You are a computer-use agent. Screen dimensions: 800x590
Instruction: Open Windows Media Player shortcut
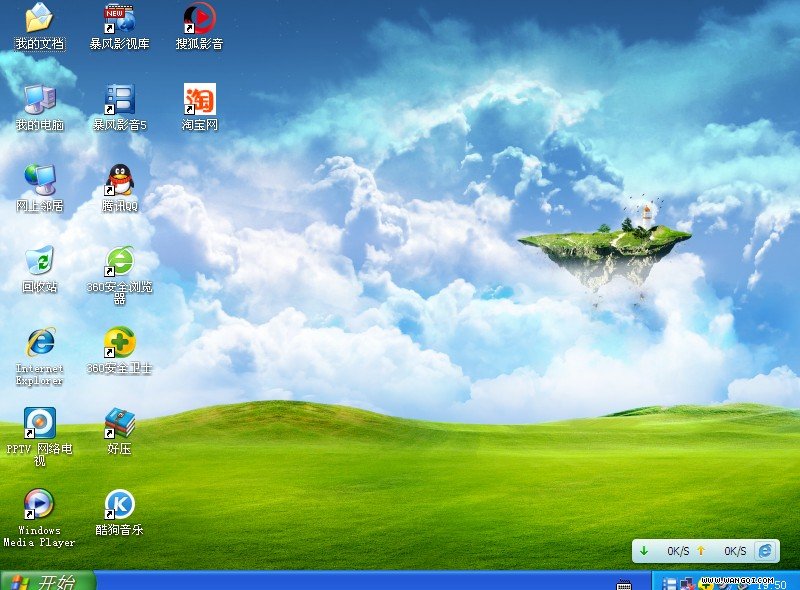pos(39,504)
